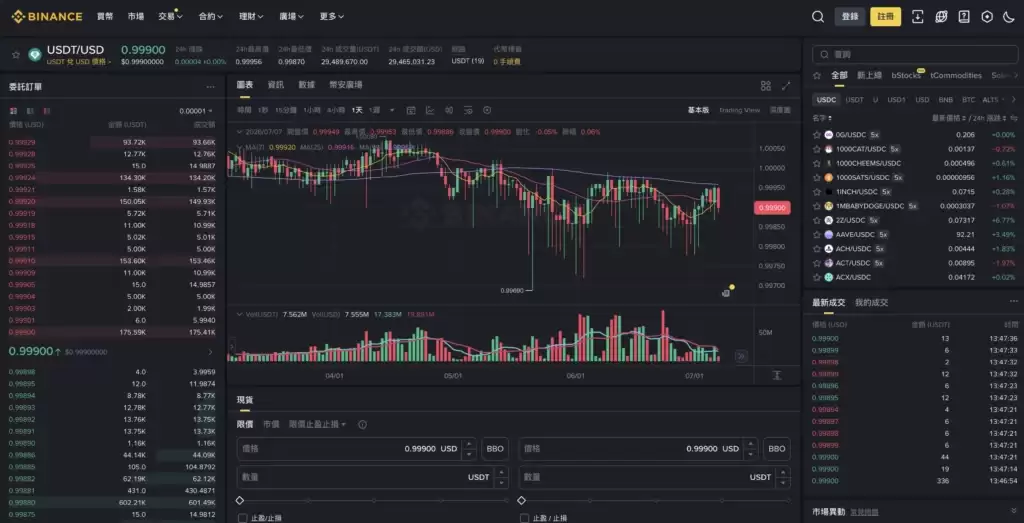Open the chart settings round icon
Image resolution: width=1024 pixels, height=523 pixels.
tap(487, 110)
